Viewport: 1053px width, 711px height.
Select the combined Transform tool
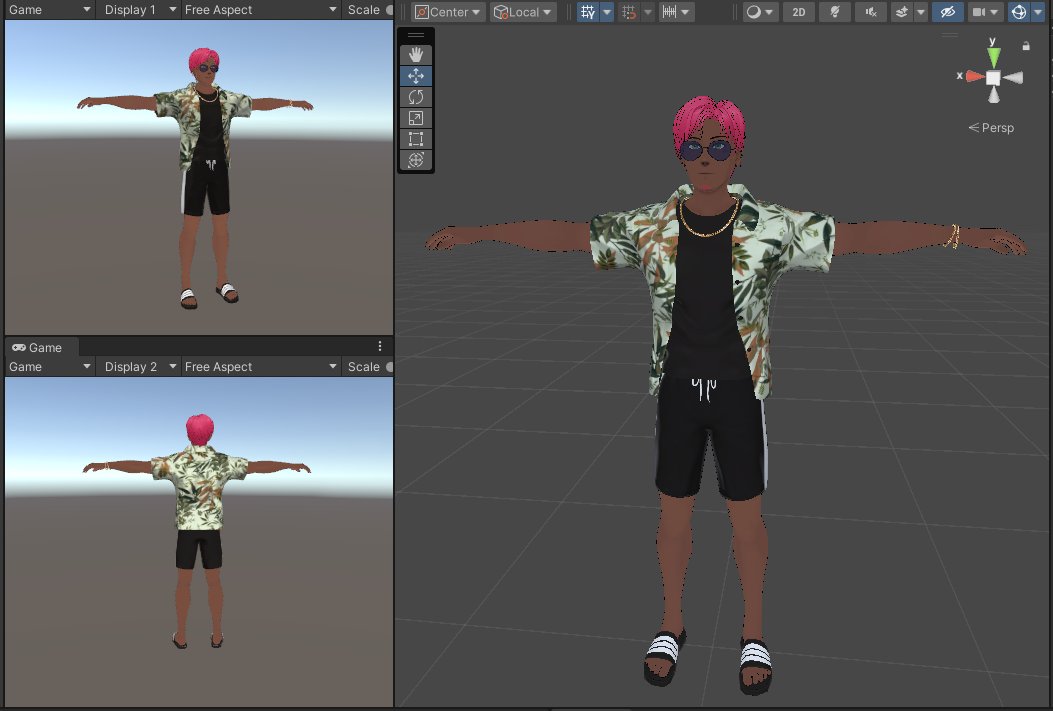pos(416,160)
